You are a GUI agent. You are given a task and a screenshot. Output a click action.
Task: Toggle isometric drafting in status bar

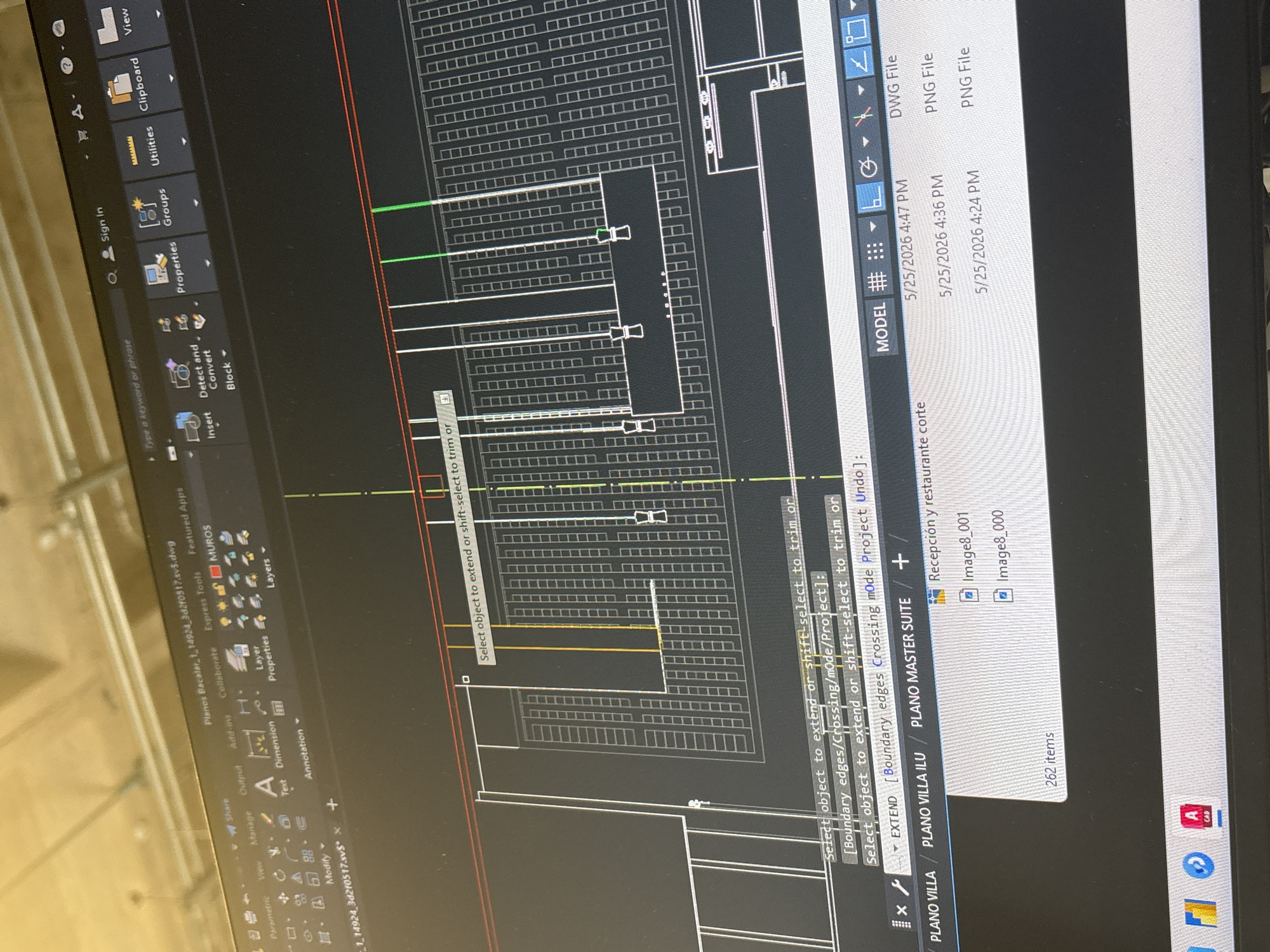tap(863, 116)
